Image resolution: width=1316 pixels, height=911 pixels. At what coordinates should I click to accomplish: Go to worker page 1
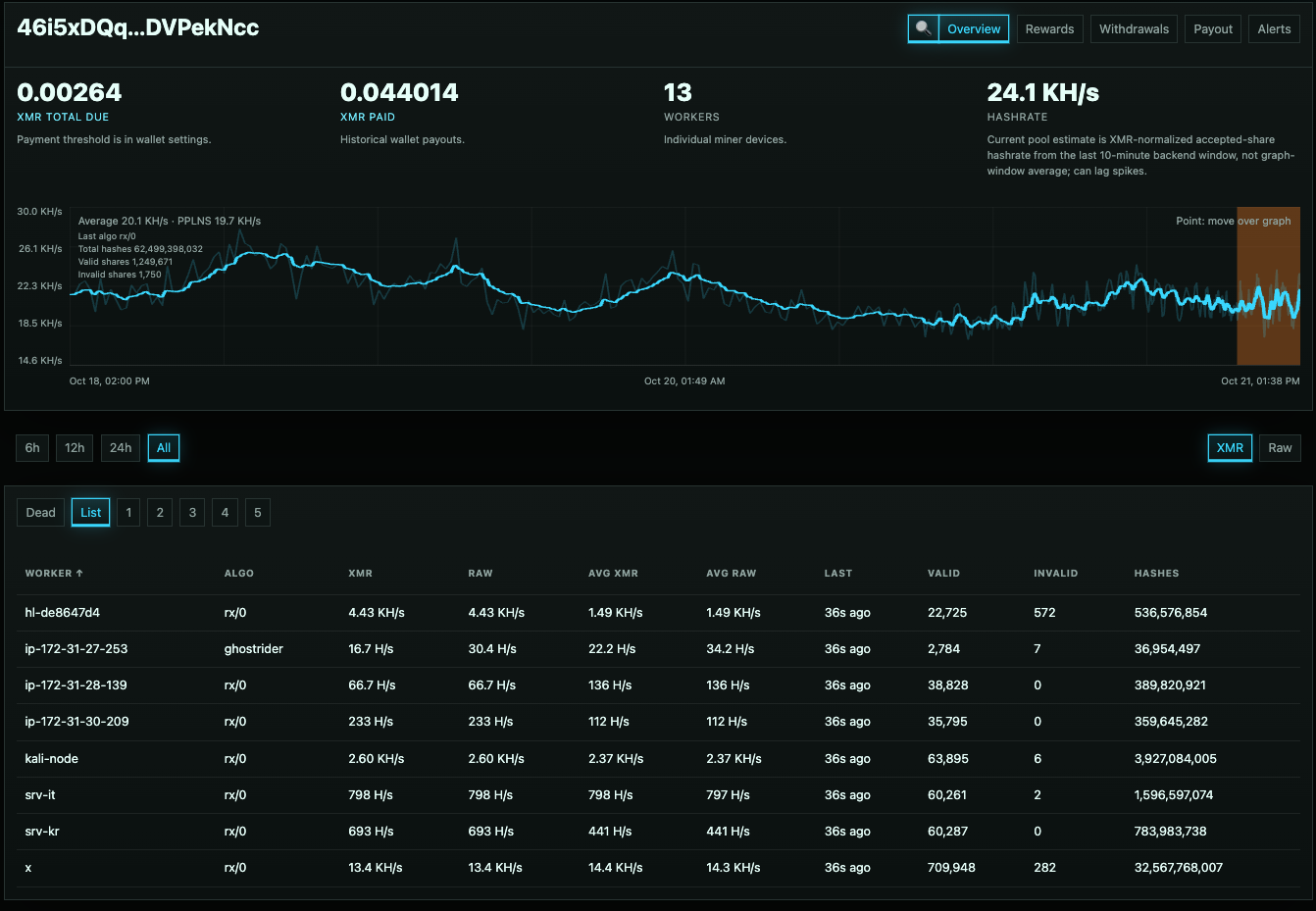click(x=128, y=513)
